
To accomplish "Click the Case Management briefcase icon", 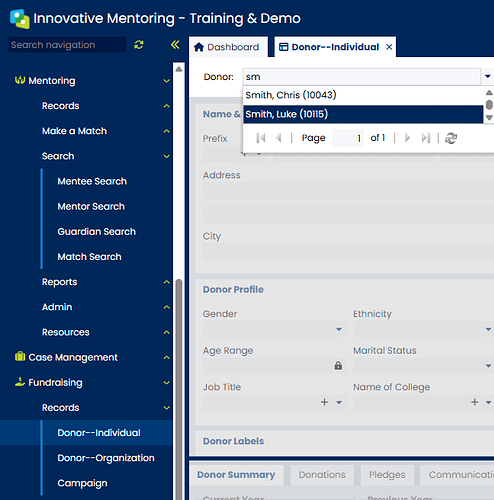I will (20, 357).
